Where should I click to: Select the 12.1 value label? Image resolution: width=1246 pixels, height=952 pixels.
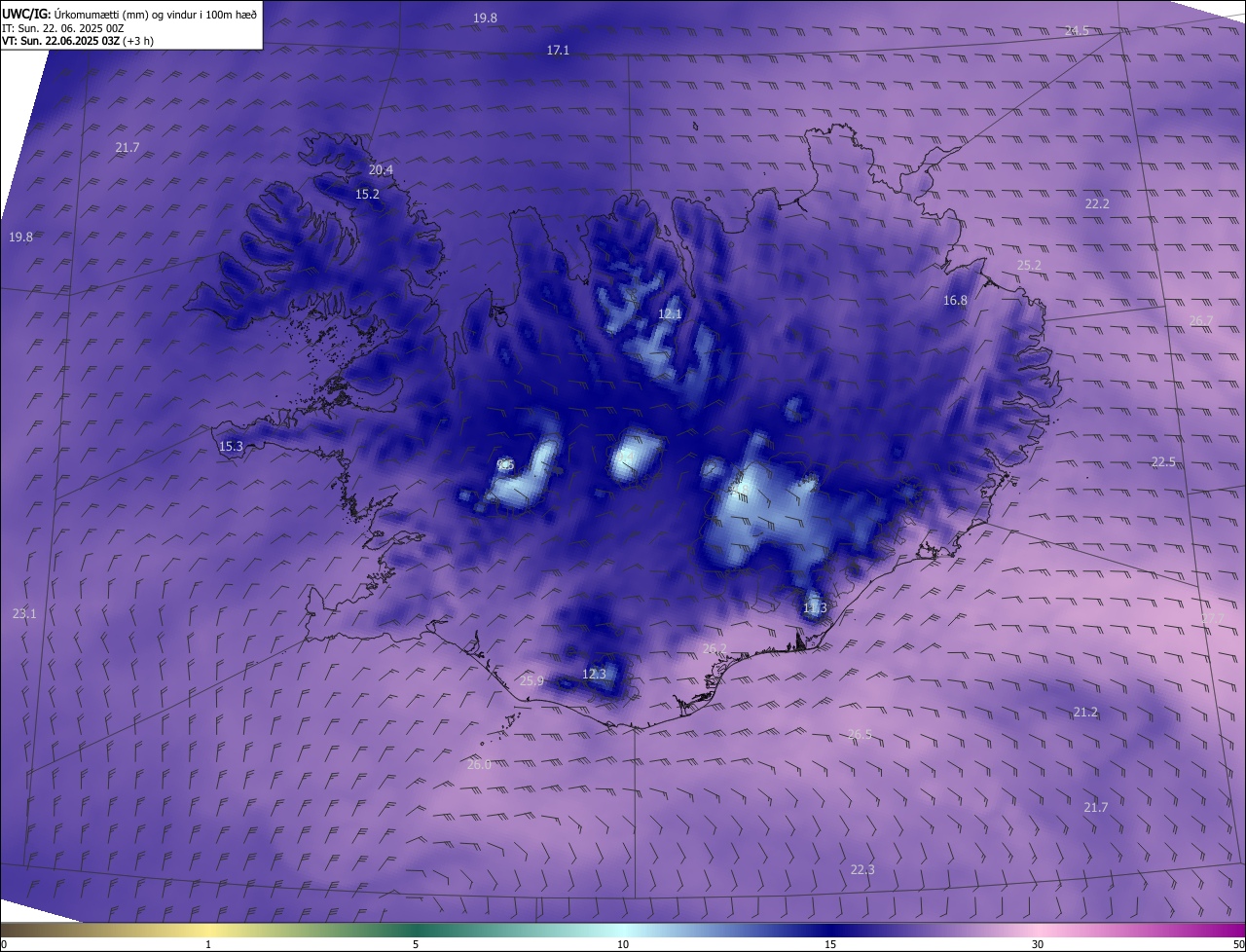[x=670, y=314]
